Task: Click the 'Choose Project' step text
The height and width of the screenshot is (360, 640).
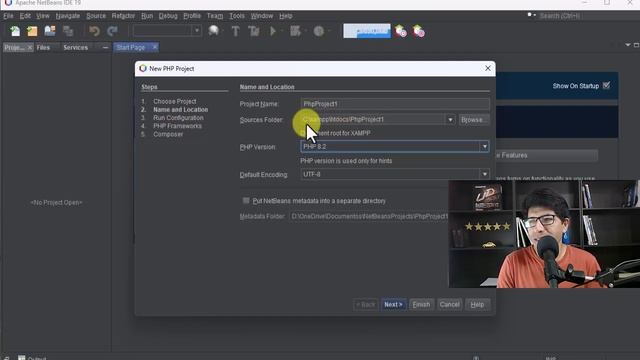Action: tap(175, 101)
